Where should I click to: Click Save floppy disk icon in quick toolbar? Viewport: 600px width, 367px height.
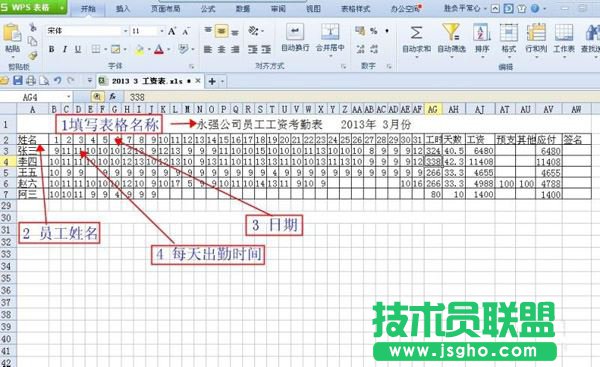(x=18, y=80)
